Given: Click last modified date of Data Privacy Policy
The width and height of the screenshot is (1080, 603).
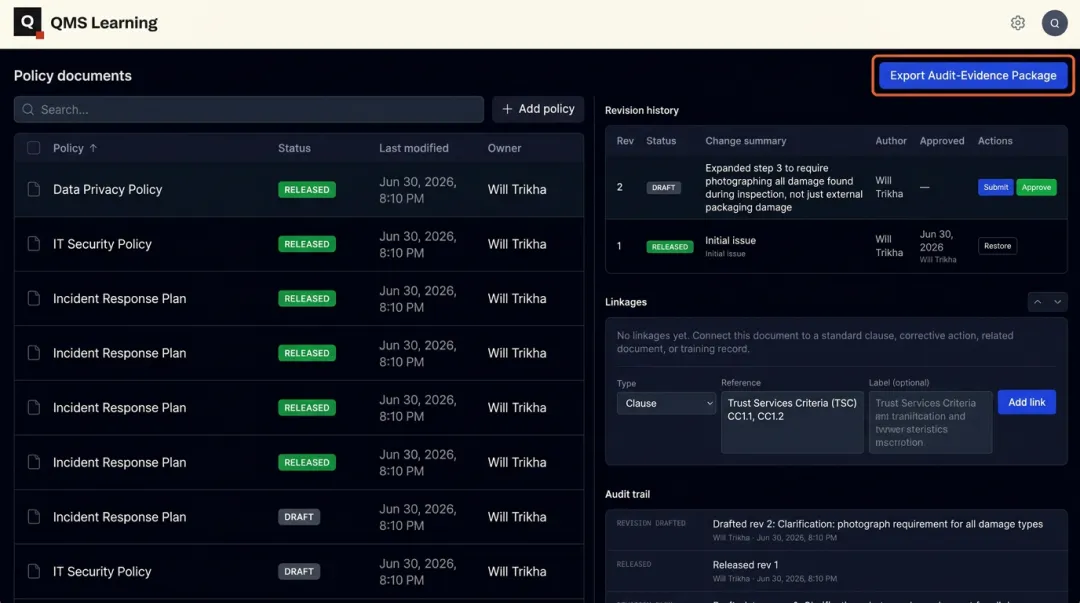Looking at the screenshot, I should coord(417,190).
